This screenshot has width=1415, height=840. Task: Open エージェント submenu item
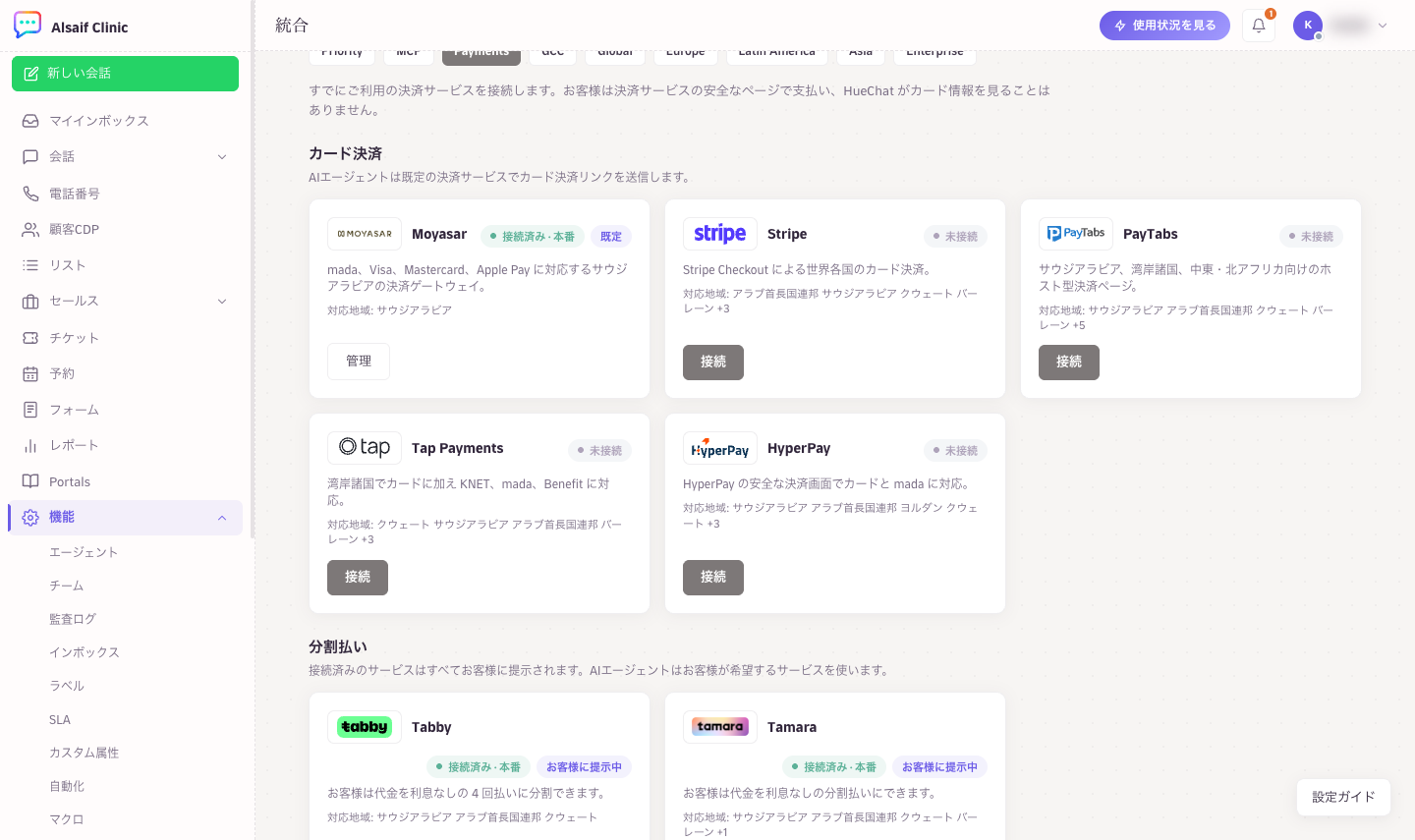pos(84,552)
